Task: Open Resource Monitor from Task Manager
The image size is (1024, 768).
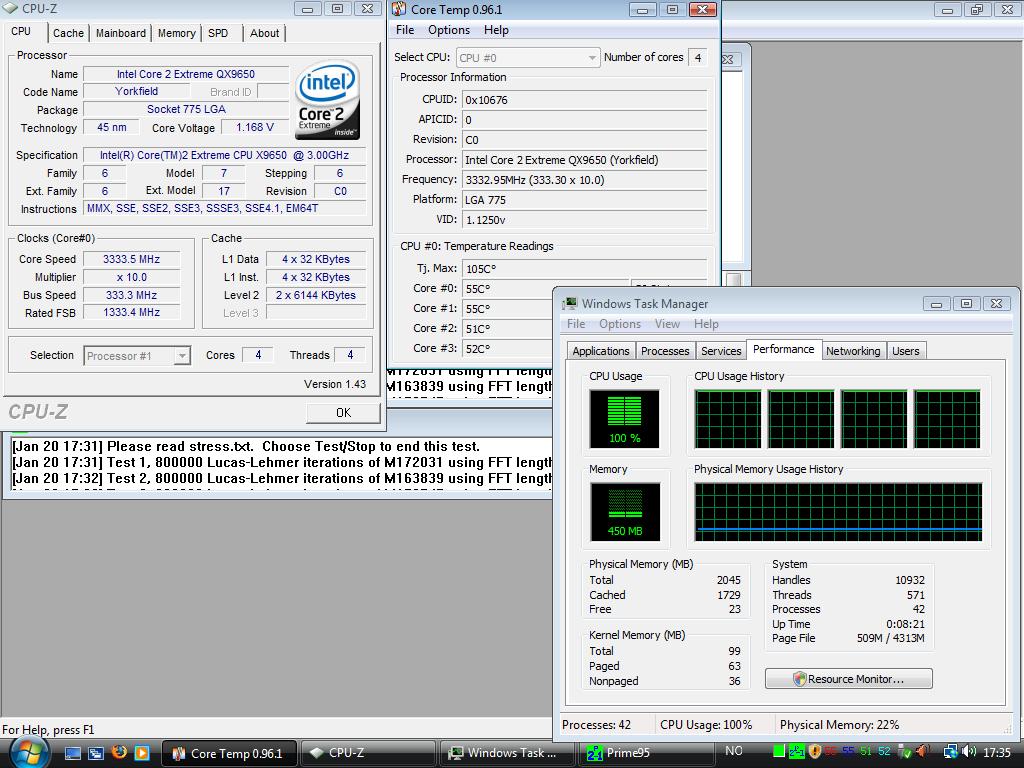Action: pyautogui.click(x=848, y=679)
